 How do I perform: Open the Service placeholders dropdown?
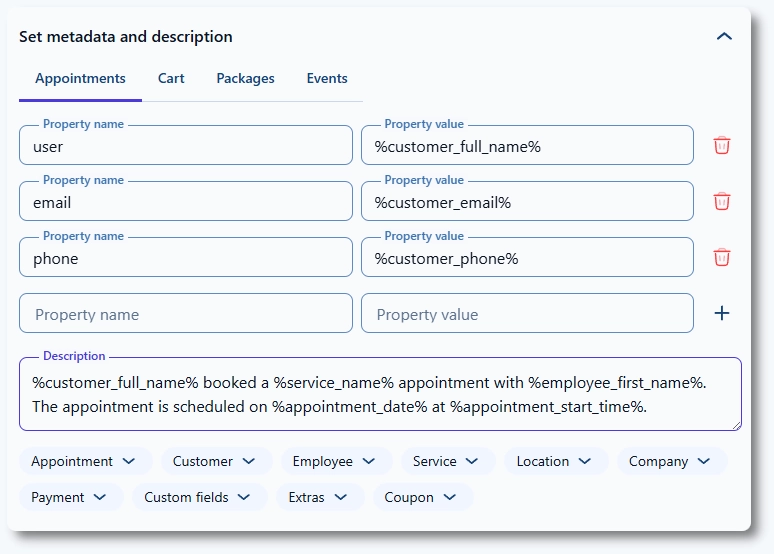[x=447, y=461]
